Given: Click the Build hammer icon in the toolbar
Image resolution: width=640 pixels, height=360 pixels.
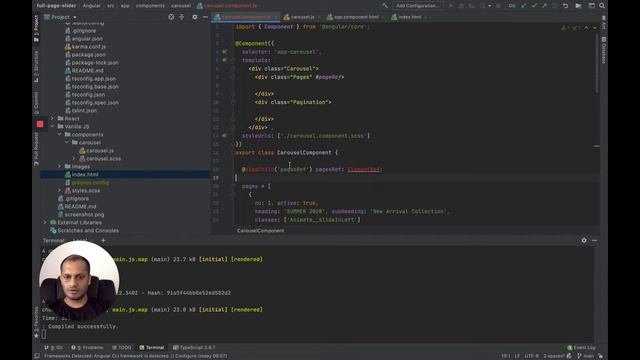Looking at the screenshot, I should pos(385,6).
